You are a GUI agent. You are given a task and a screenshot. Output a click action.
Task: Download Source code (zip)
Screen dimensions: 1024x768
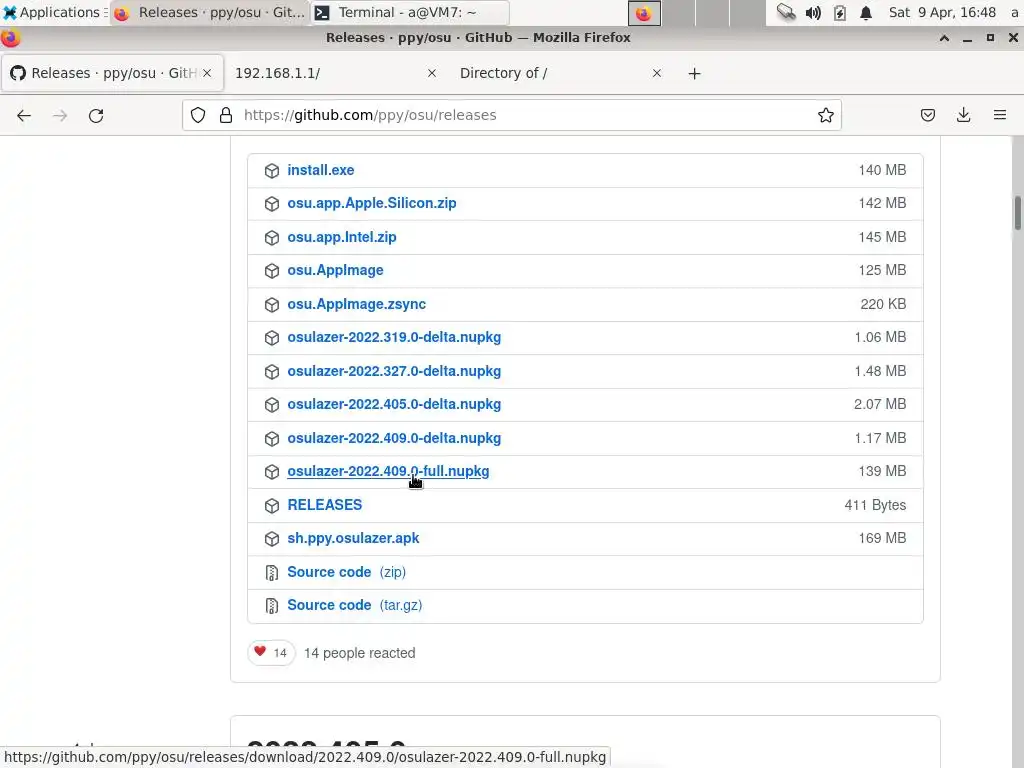pyautogui.click(x=346, y=572)
